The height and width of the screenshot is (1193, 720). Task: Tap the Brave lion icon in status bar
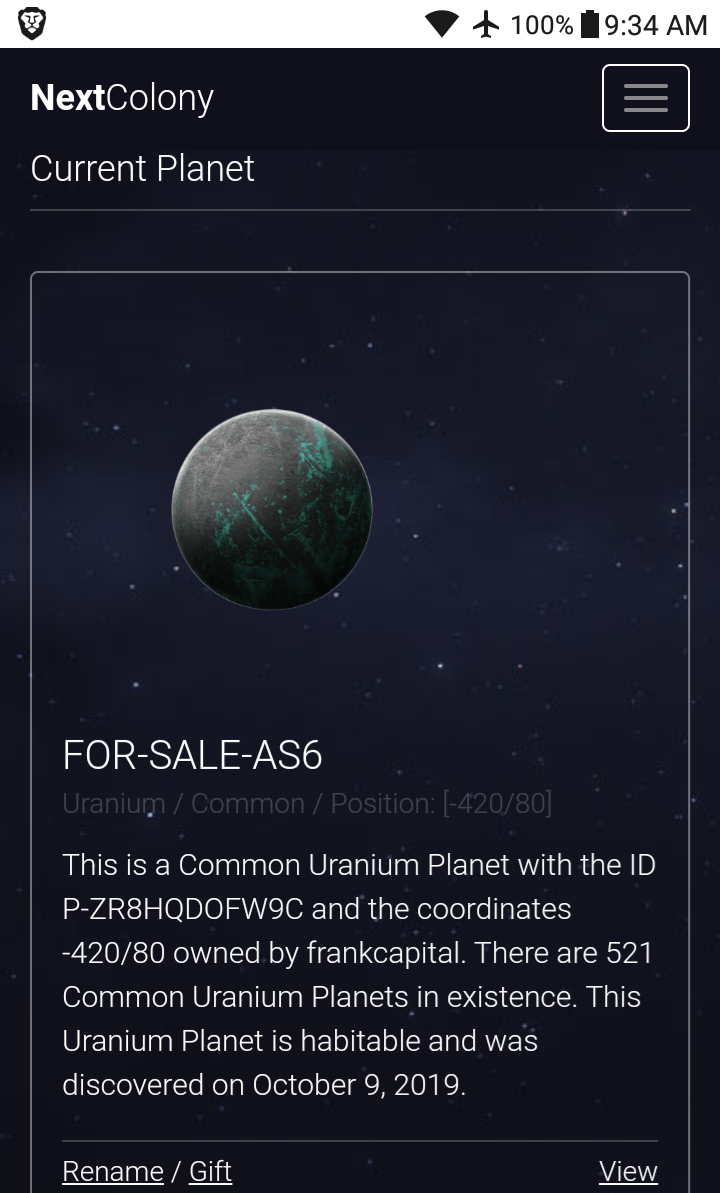(x=32, y=24)
